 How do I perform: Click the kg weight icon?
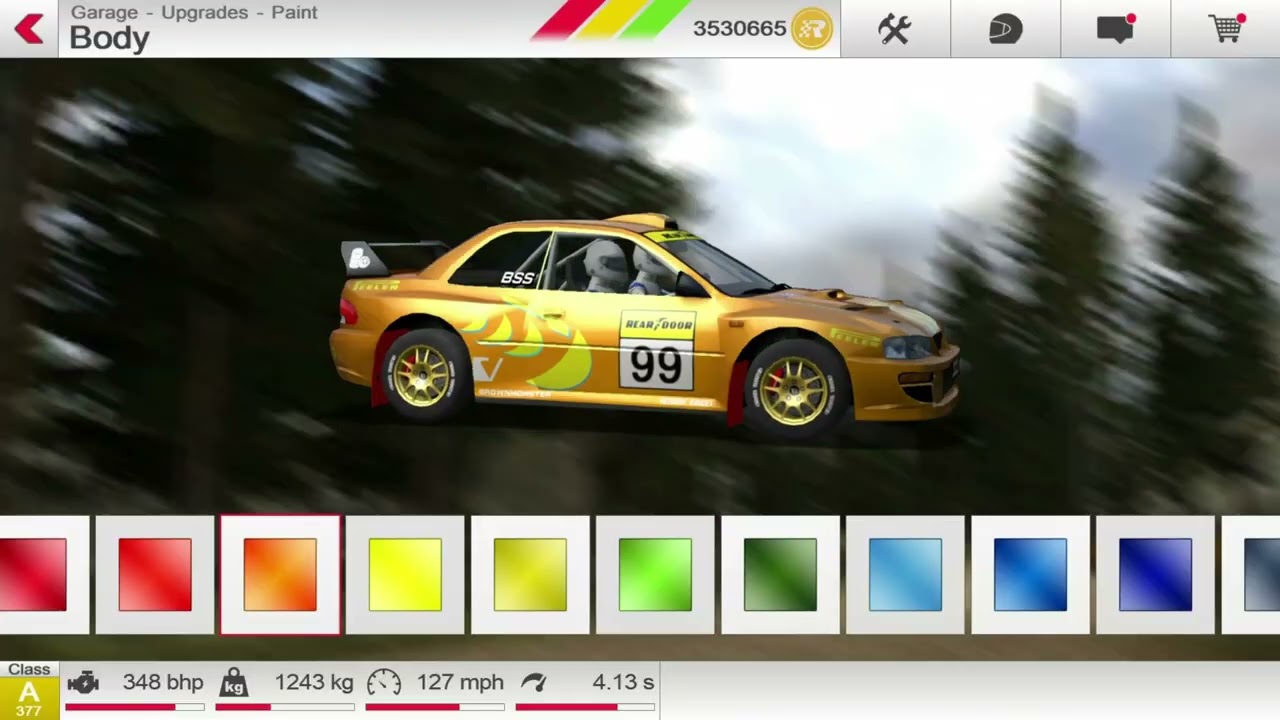[x=235, y=683]
